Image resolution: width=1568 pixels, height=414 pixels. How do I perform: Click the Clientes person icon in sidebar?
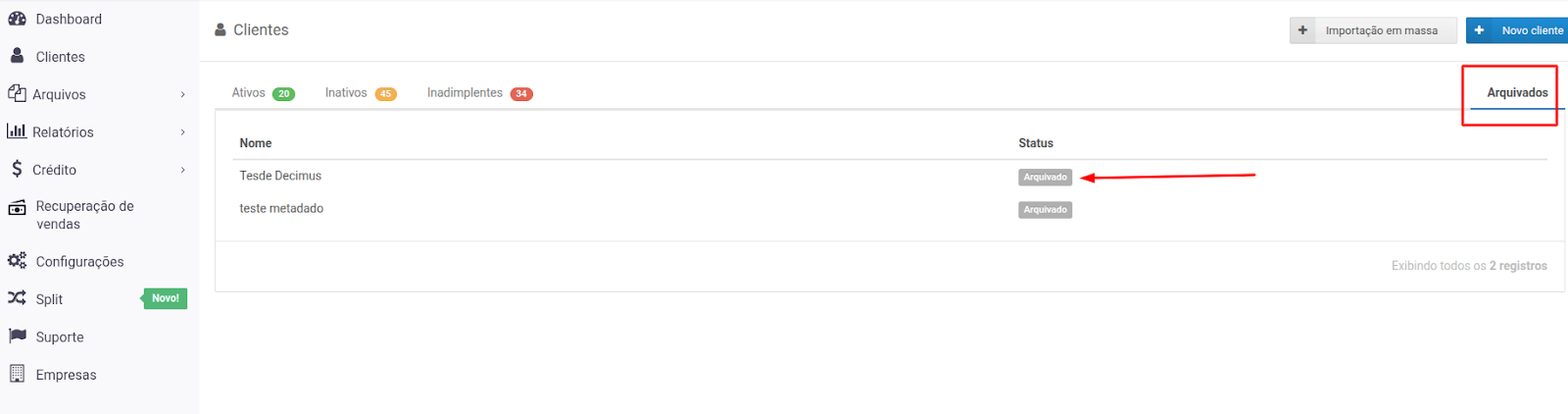(17, 56)
